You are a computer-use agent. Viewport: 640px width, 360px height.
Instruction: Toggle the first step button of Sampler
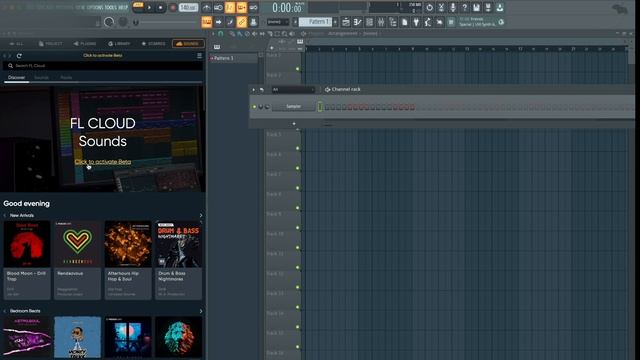click(x=327, y=107)
